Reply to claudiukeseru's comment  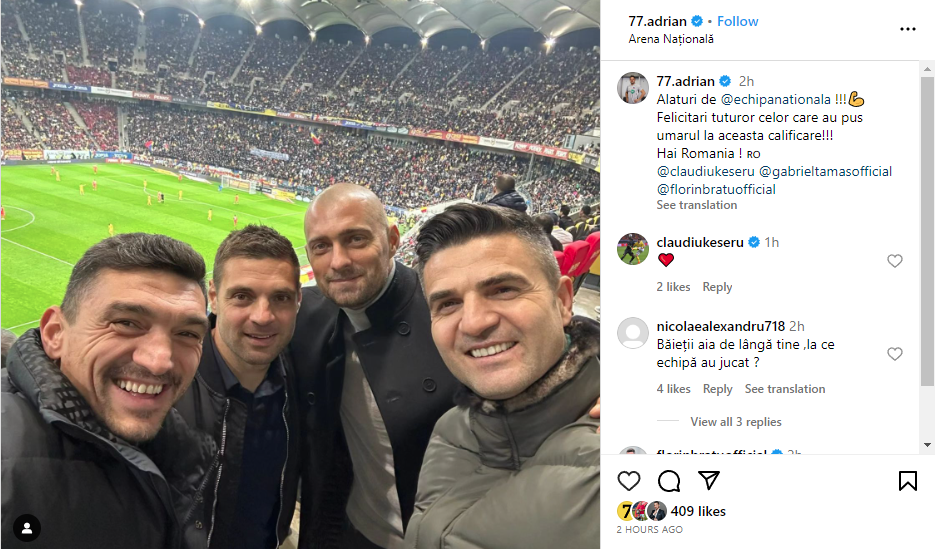tap(717, 287)
